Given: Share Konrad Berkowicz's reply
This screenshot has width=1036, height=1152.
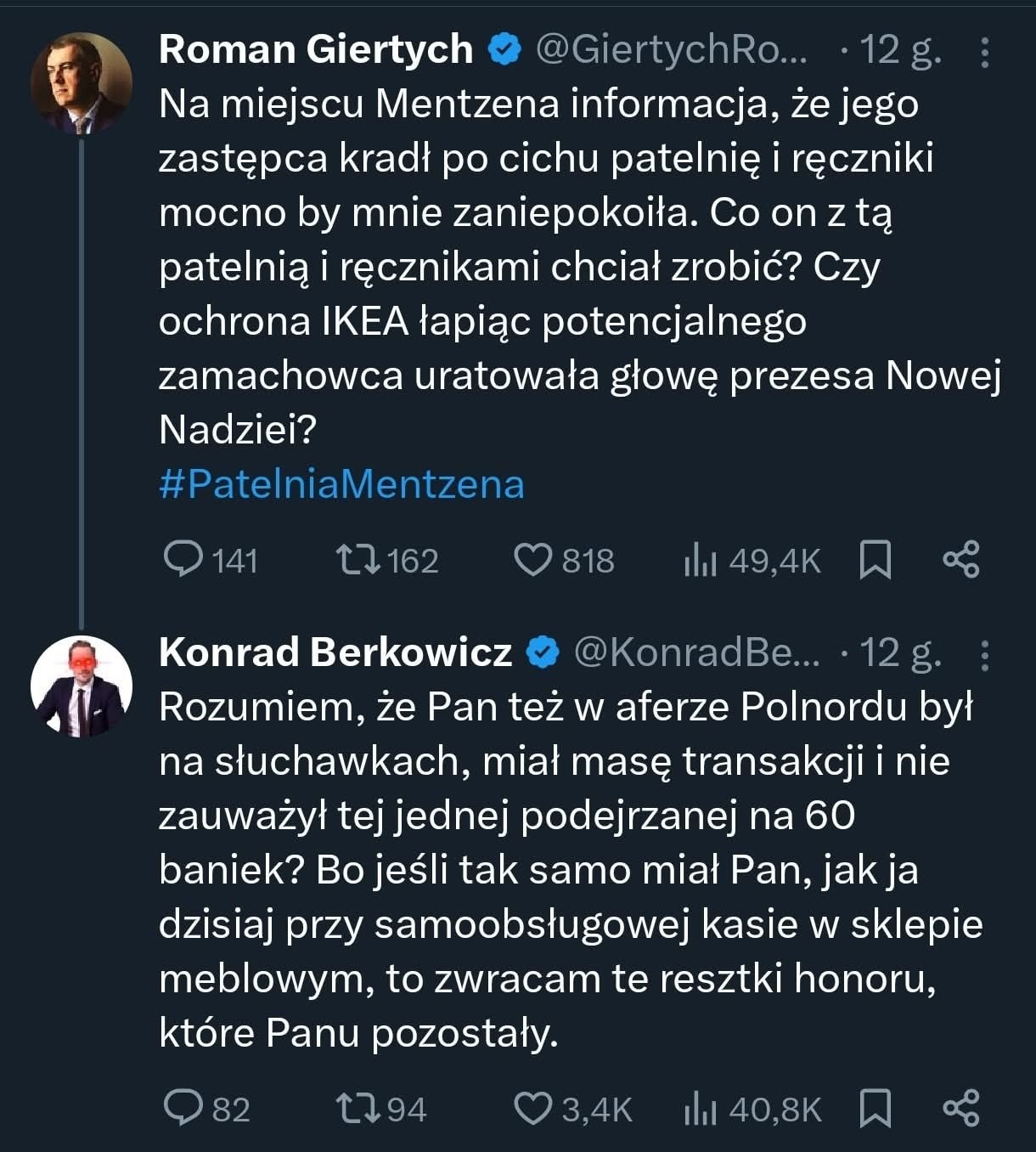Looking at the screenshot, I should 961,1109.
